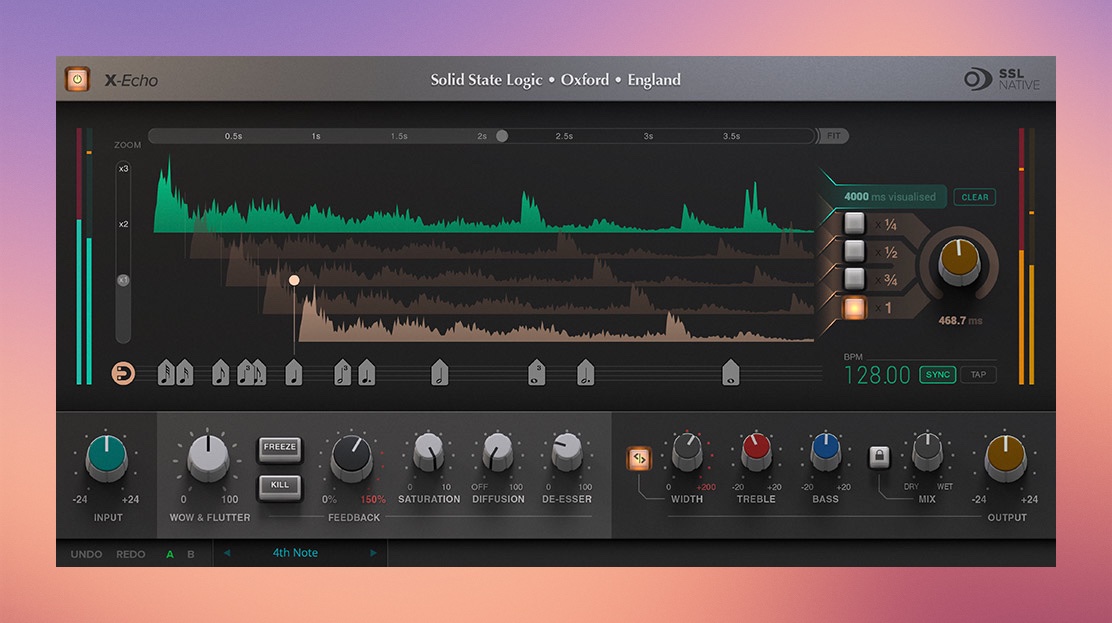Select the whole note delay marker
The height and width of the screenshot is (623, 1112).
[x=731, y=373]
